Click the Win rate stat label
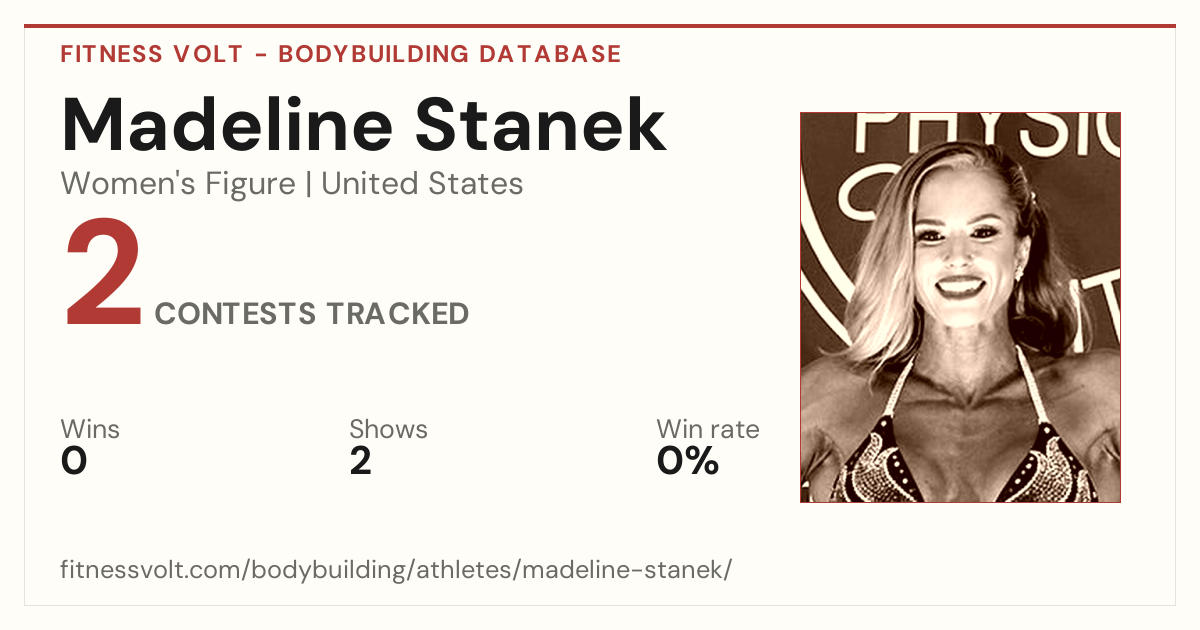Image resolution: width=1200 pixels, height=630 pixels. [x=708, y=429]
